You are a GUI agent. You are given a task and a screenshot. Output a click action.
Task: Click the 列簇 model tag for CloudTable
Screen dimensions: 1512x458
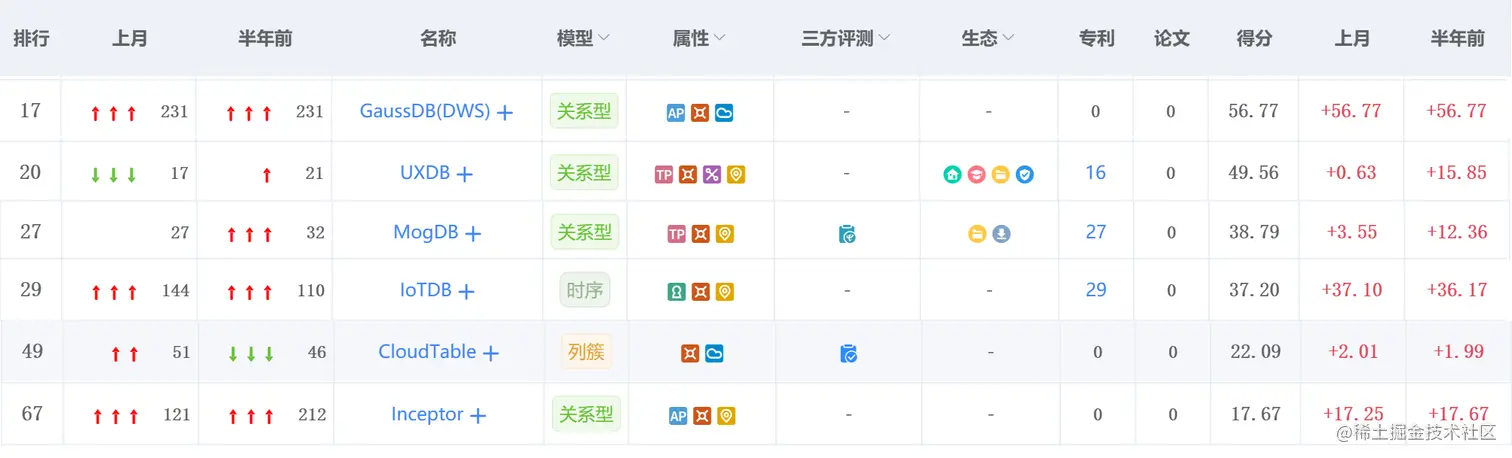(586, 352)
